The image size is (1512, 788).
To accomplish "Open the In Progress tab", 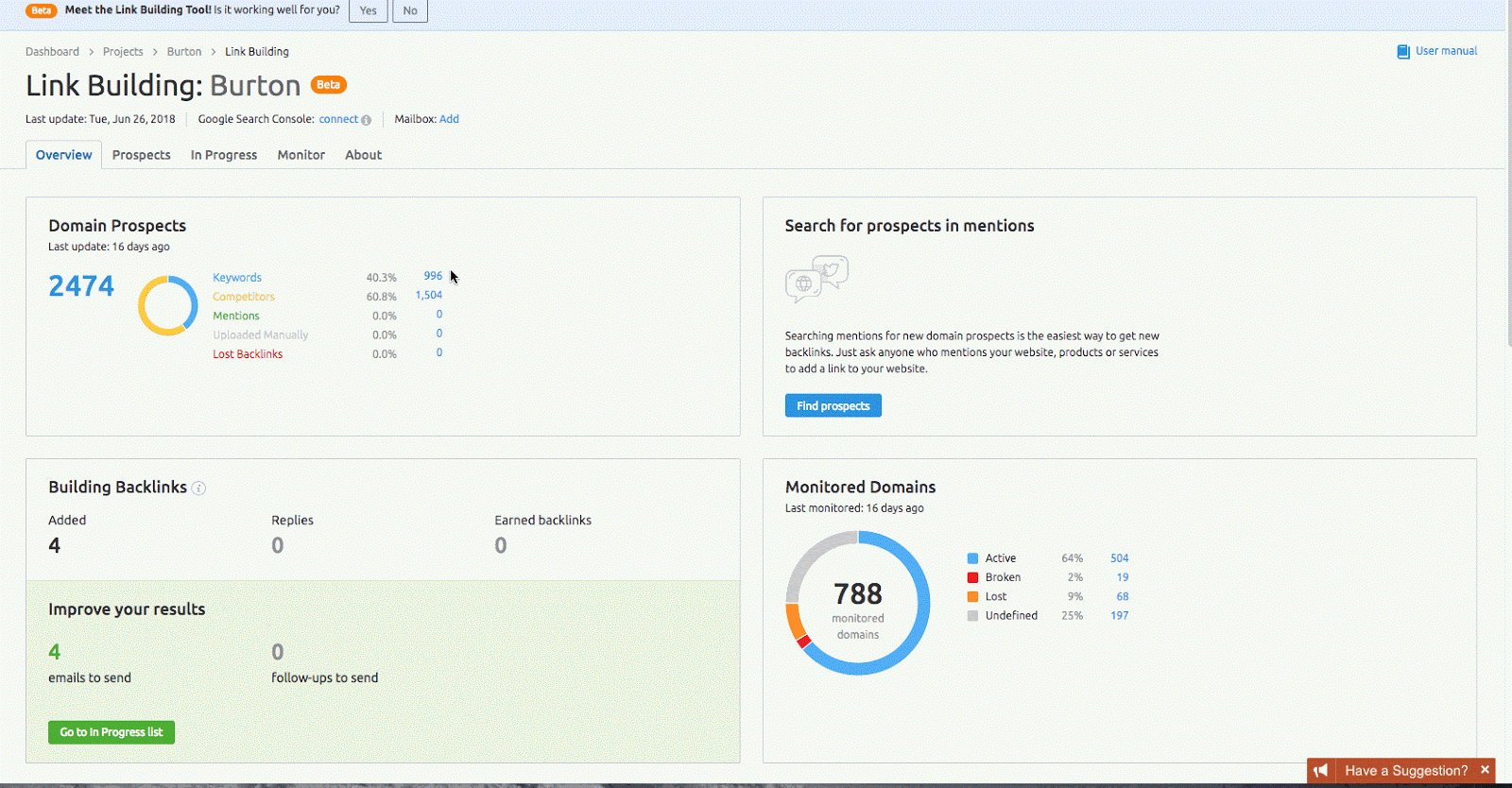I will click(224, 155).
